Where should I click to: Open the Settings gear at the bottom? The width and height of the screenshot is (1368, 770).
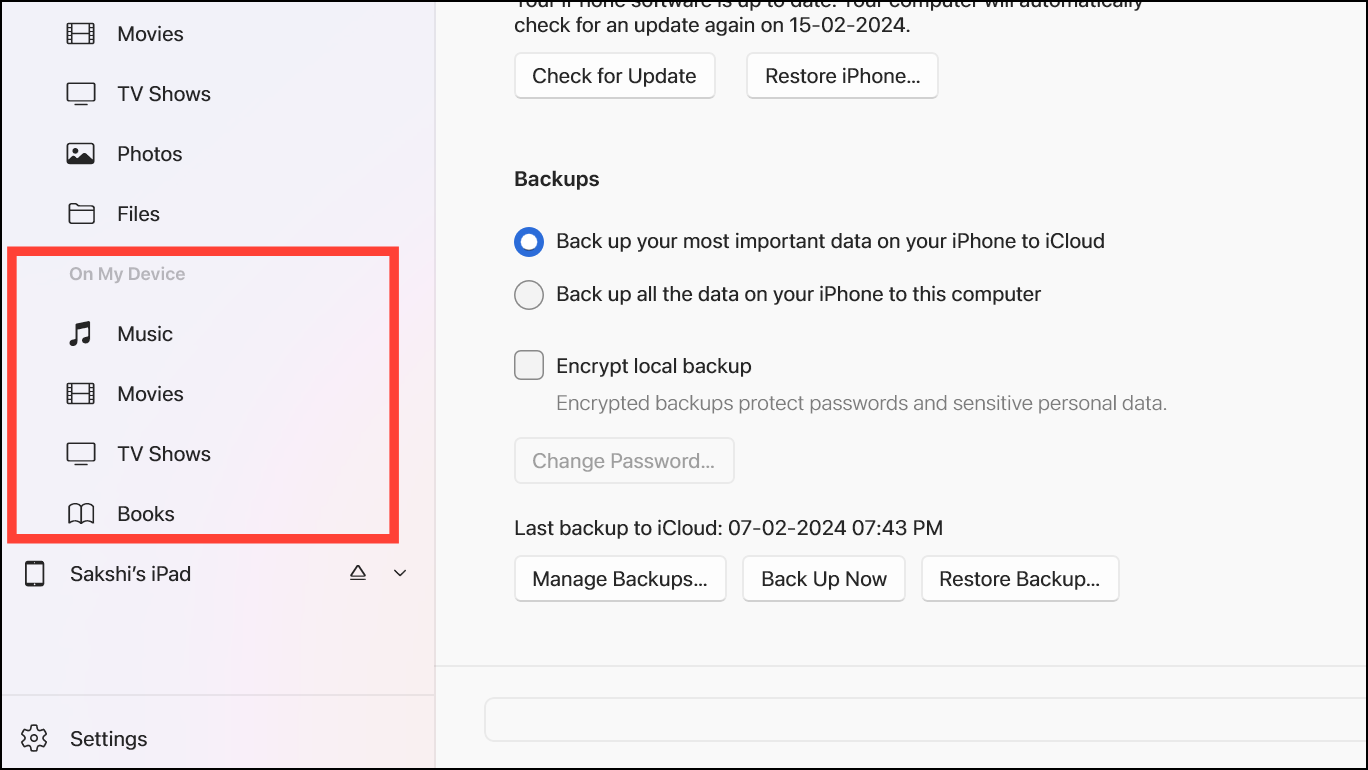(x=33, y=738)
